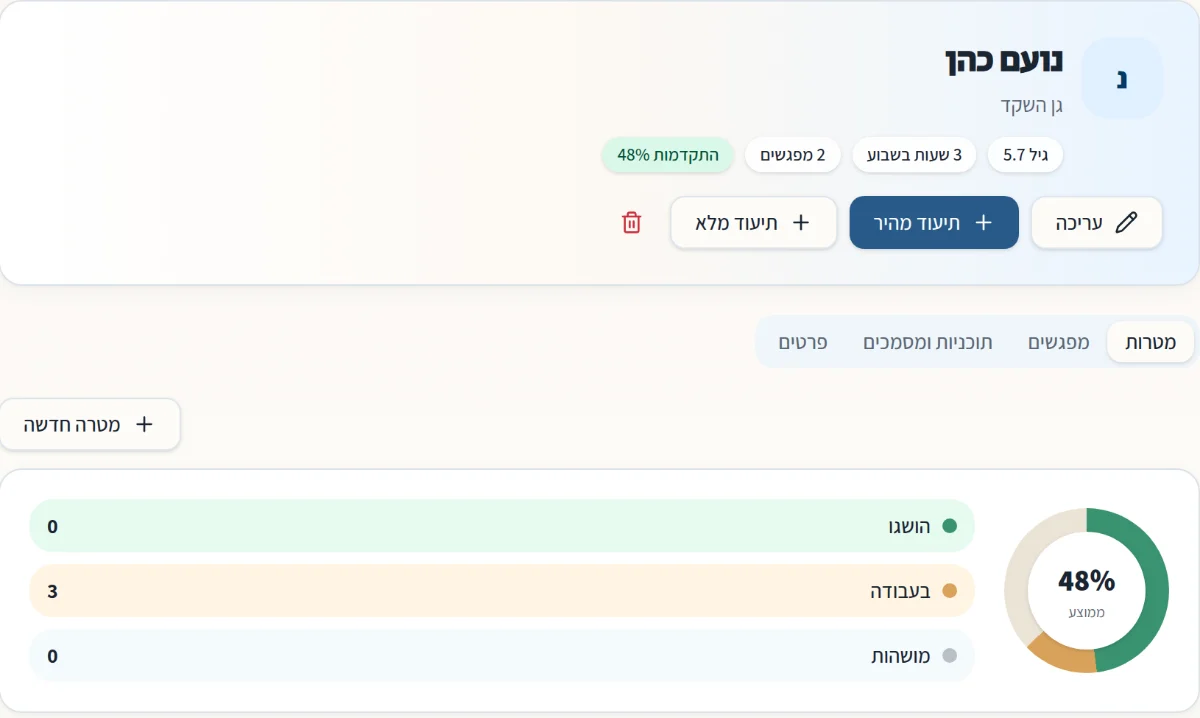Click the count 3 in the בעבודה row
This screenshot has height=718, width=1200.
[x=53, y=591]
